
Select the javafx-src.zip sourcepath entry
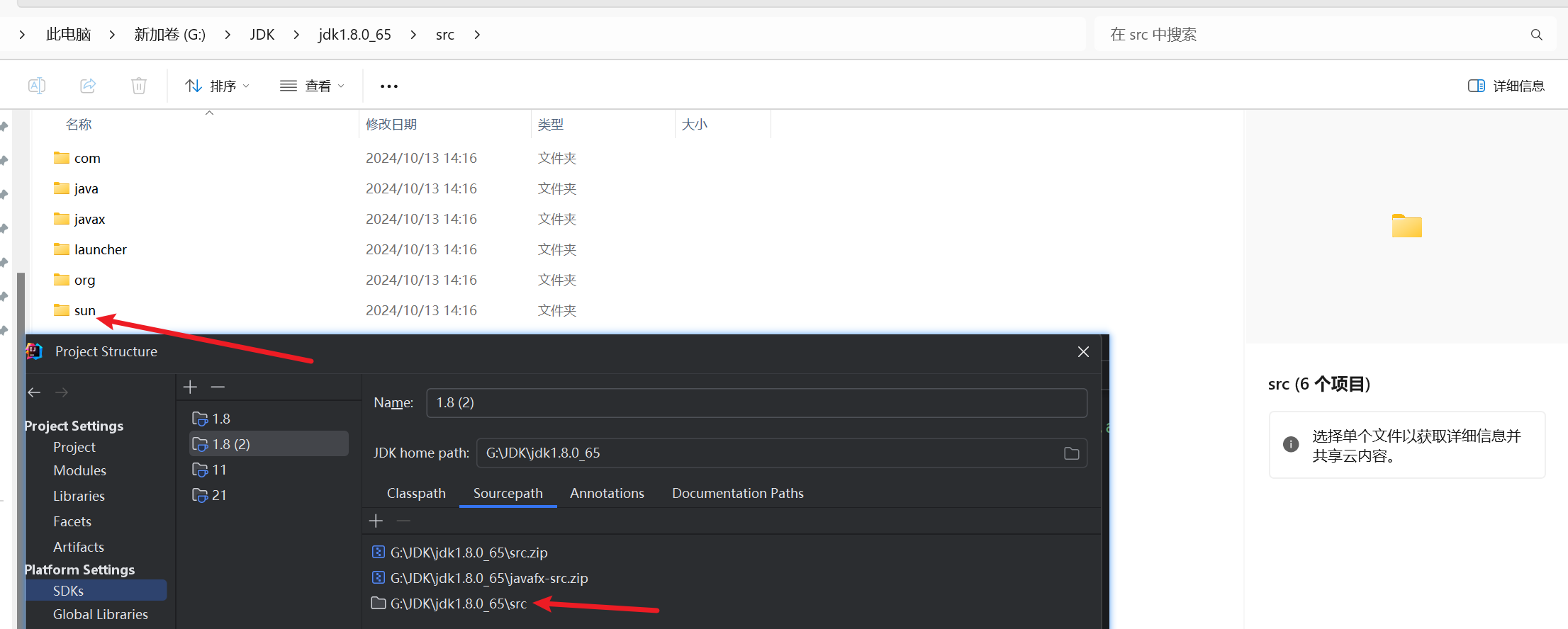(488, 578)
